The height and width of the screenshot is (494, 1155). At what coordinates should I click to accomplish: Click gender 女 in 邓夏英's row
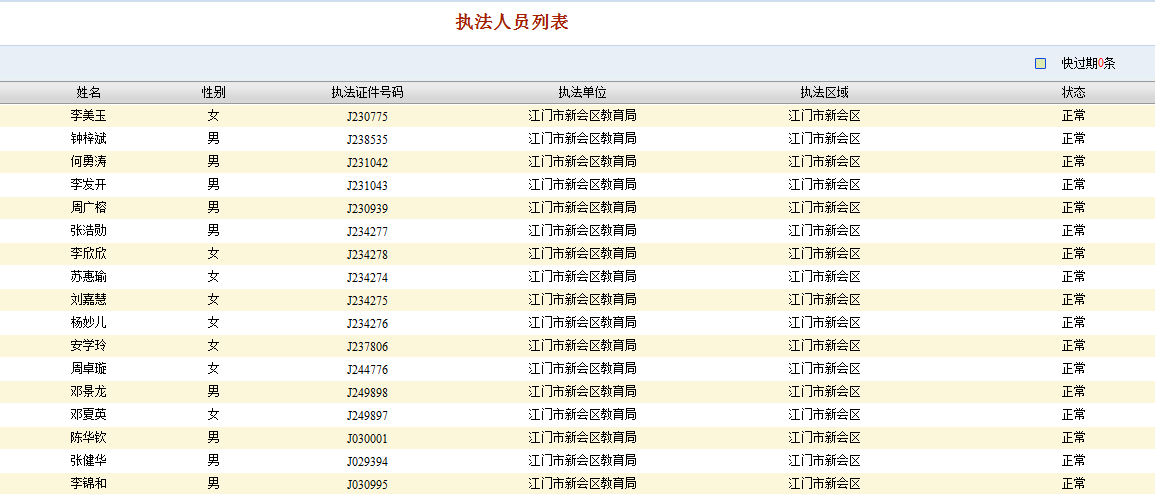pos(214,414)
